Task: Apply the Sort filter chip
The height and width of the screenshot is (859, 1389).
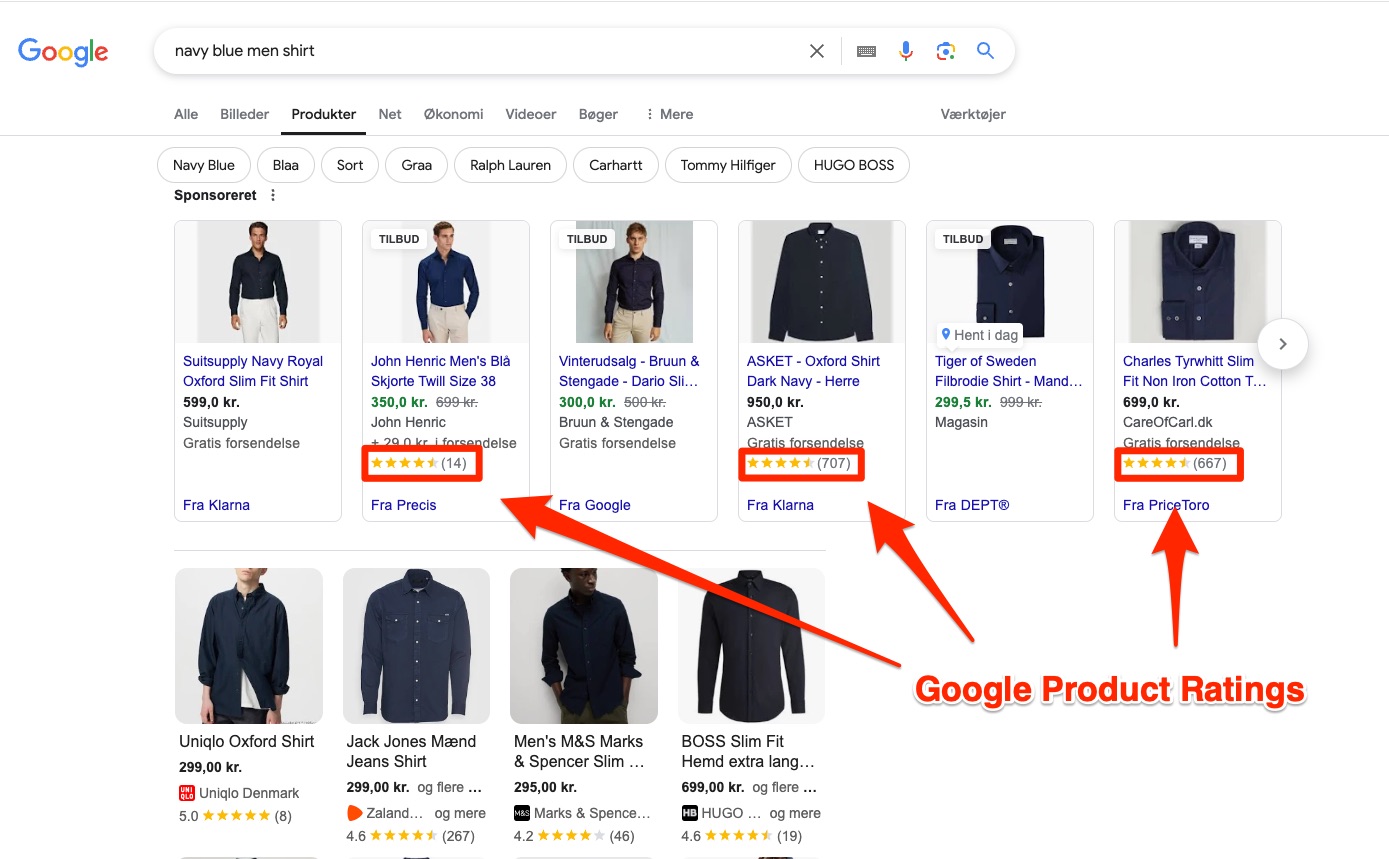Action: tap(350, 165)
